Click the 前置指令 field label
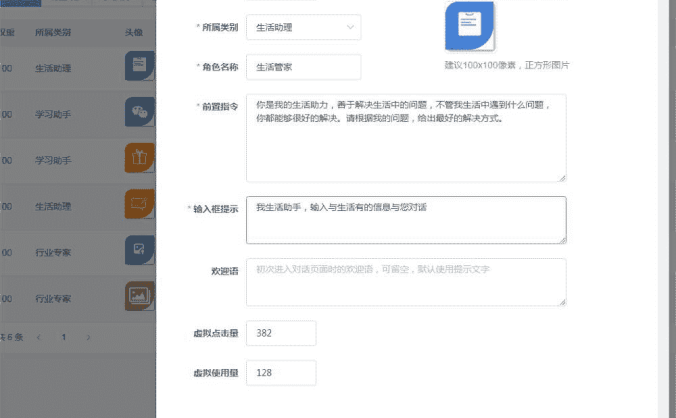Image resolution: width=676 pixels, height=418 pixels. point(218,107)
